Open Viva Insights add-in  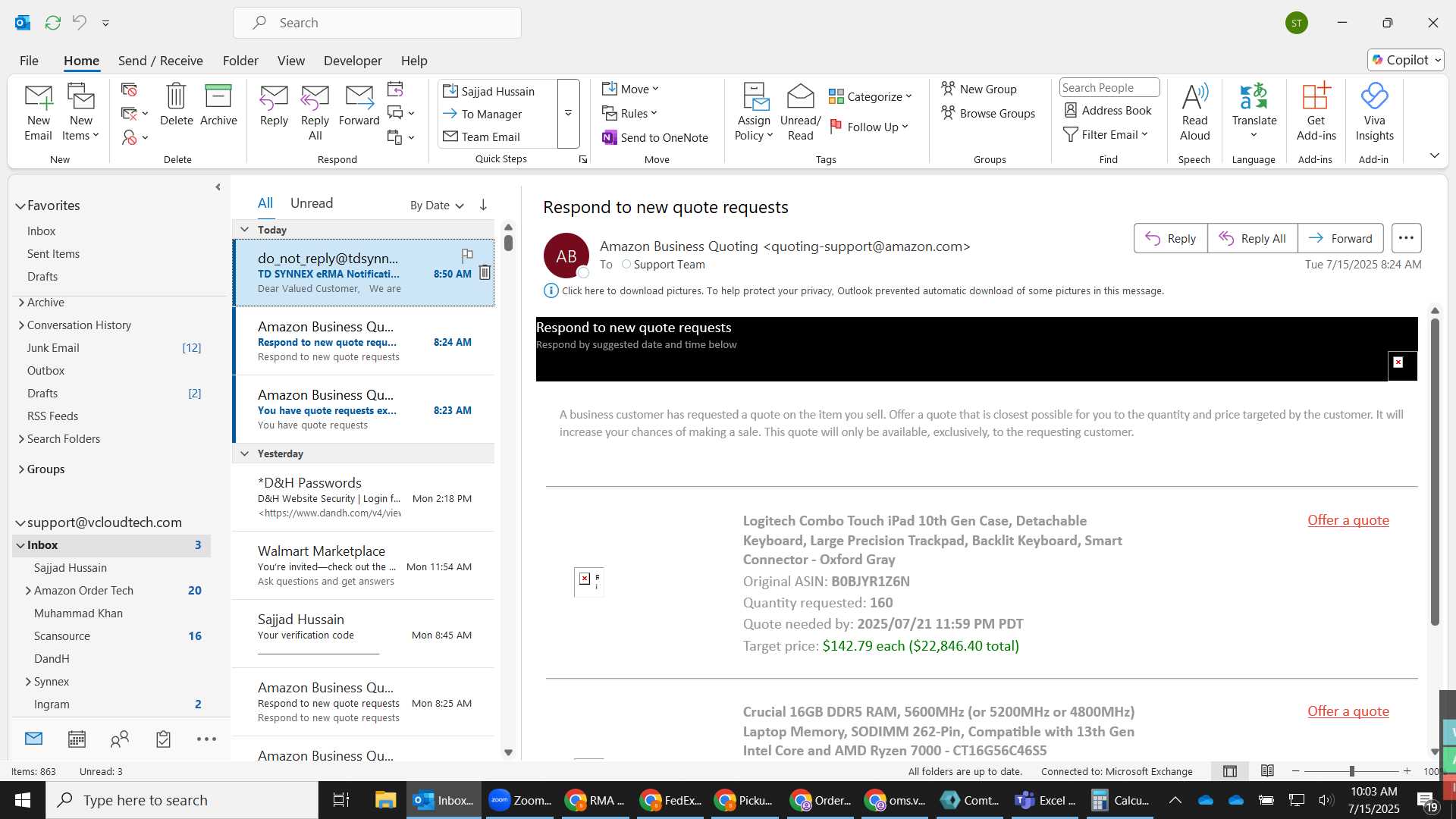[x=1374, y=112]
